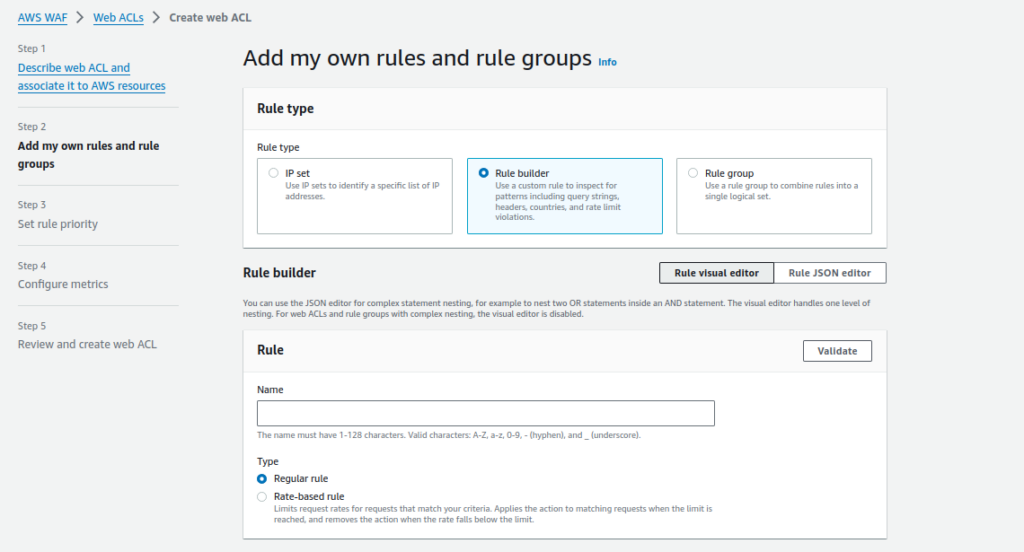Open the Info link beside page heading
Image resolution: width=1024 pixels, height=552 pixels.
(607, 62)
